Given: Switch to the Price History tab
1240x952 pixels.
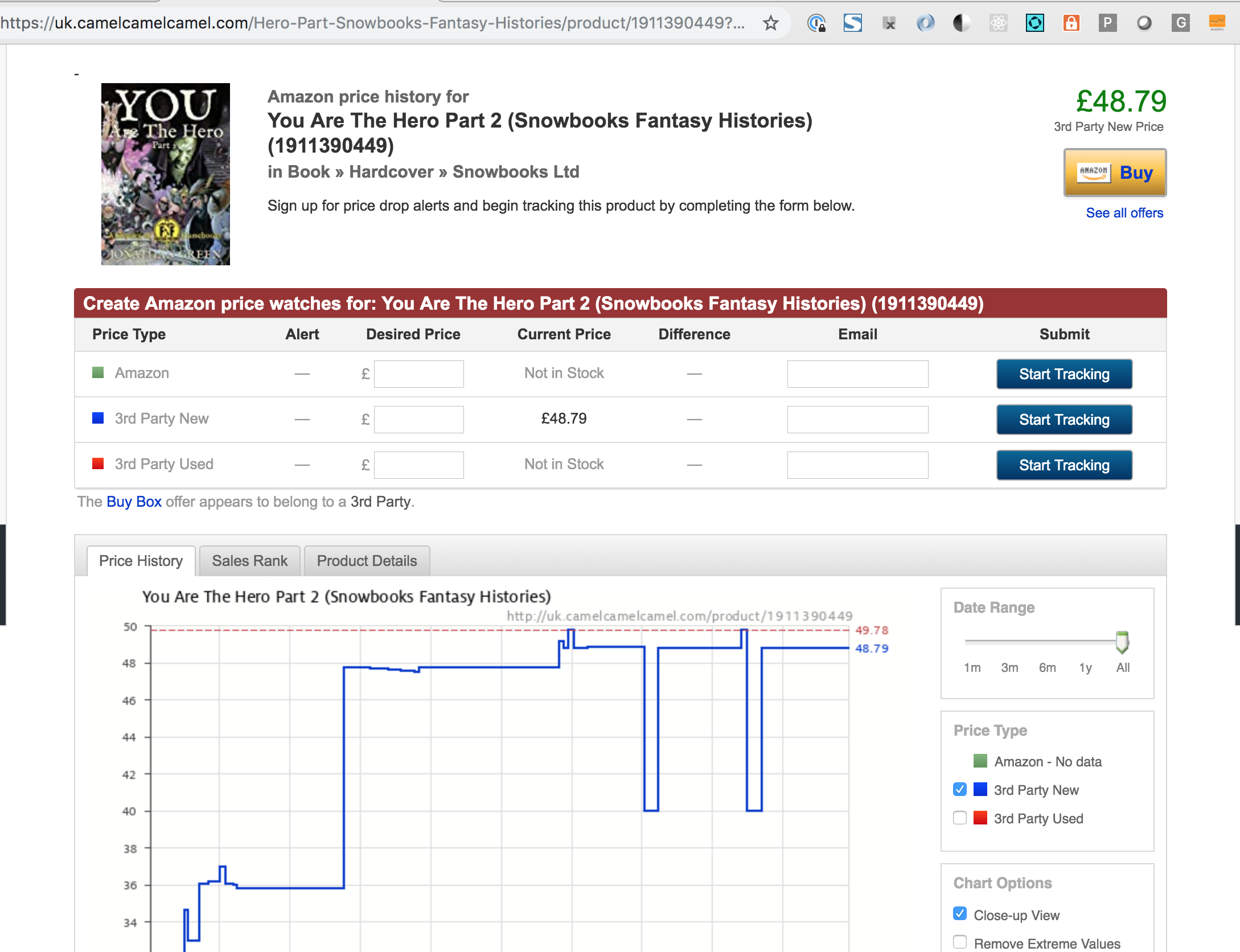Looking at the screenshot, I should coord(141,561).
